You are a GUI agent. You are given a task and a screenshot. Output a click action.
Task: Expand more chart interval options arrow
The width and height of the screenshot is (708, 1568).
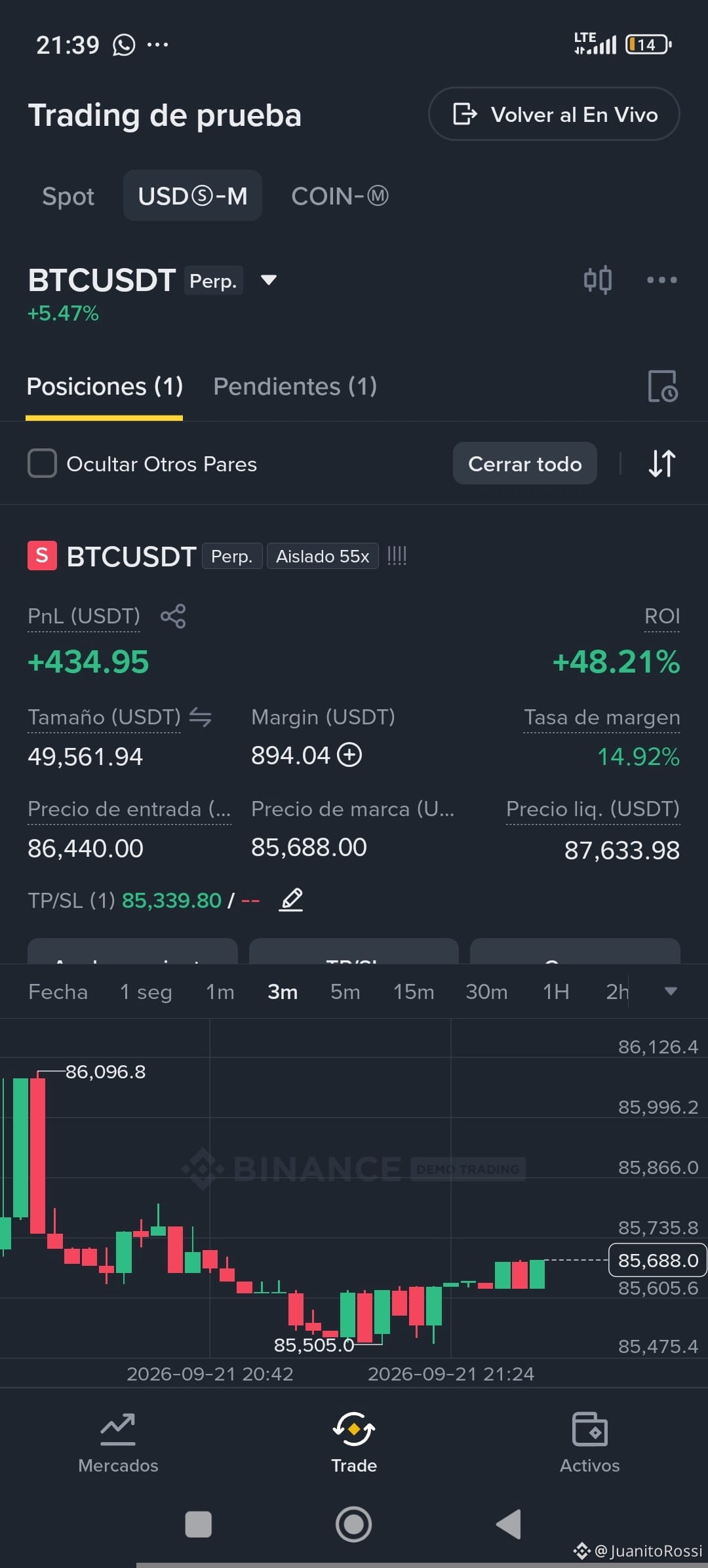point(671,991)
